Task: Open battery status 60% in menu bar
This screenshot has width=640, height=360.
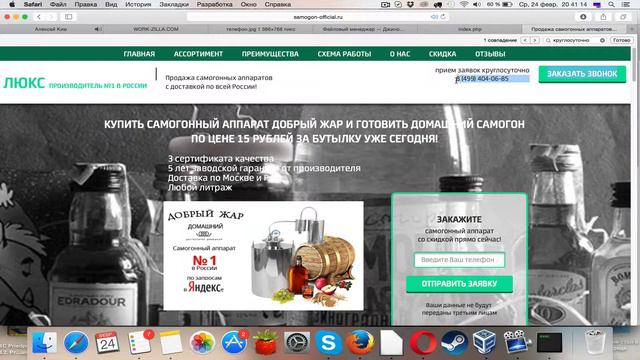Action: pyautogui.click(x=499, y=4)
